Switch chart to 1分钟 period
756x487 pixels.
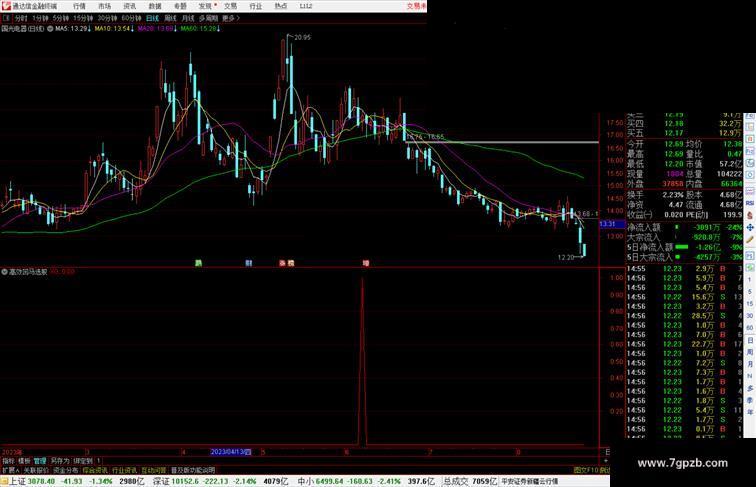pos(40,18)
